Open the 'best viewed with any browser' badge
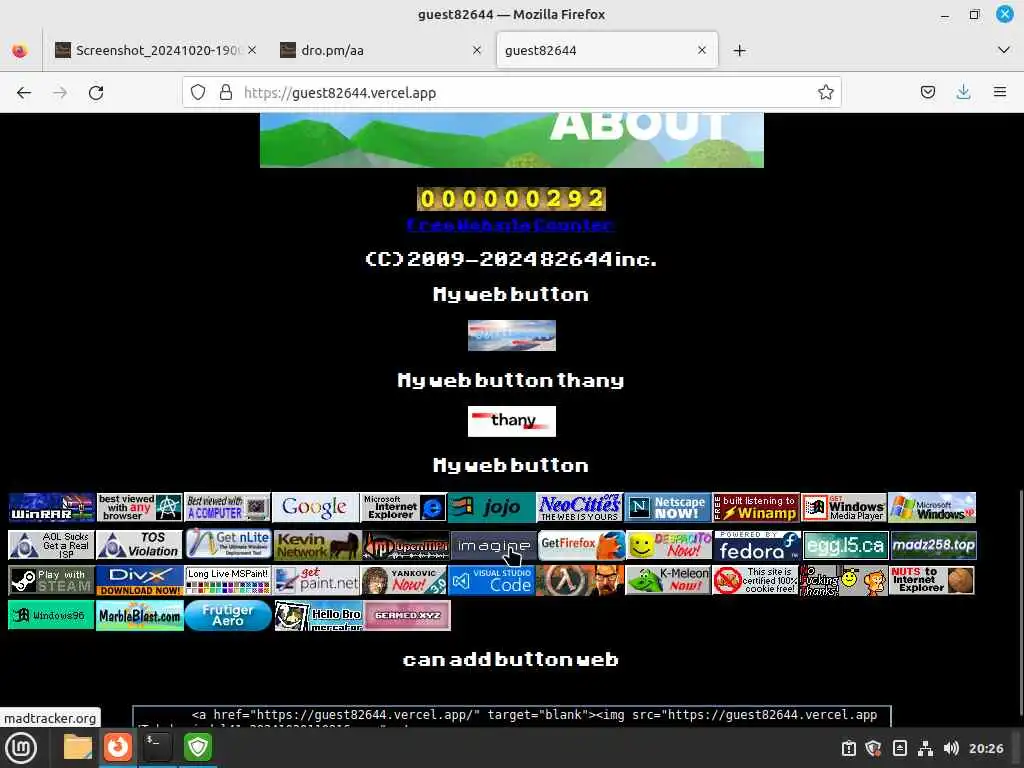 140,507
